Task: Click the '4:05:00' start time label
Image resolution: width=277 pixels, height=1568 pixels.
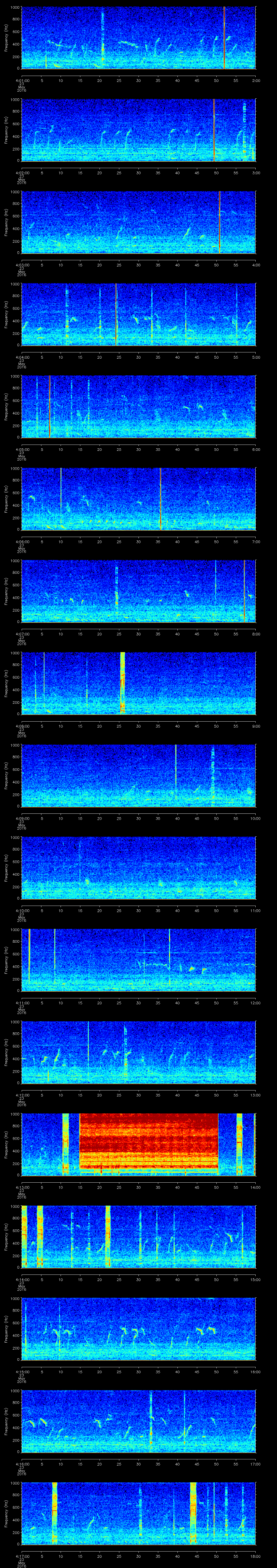Action: click(x=22, y=449)
